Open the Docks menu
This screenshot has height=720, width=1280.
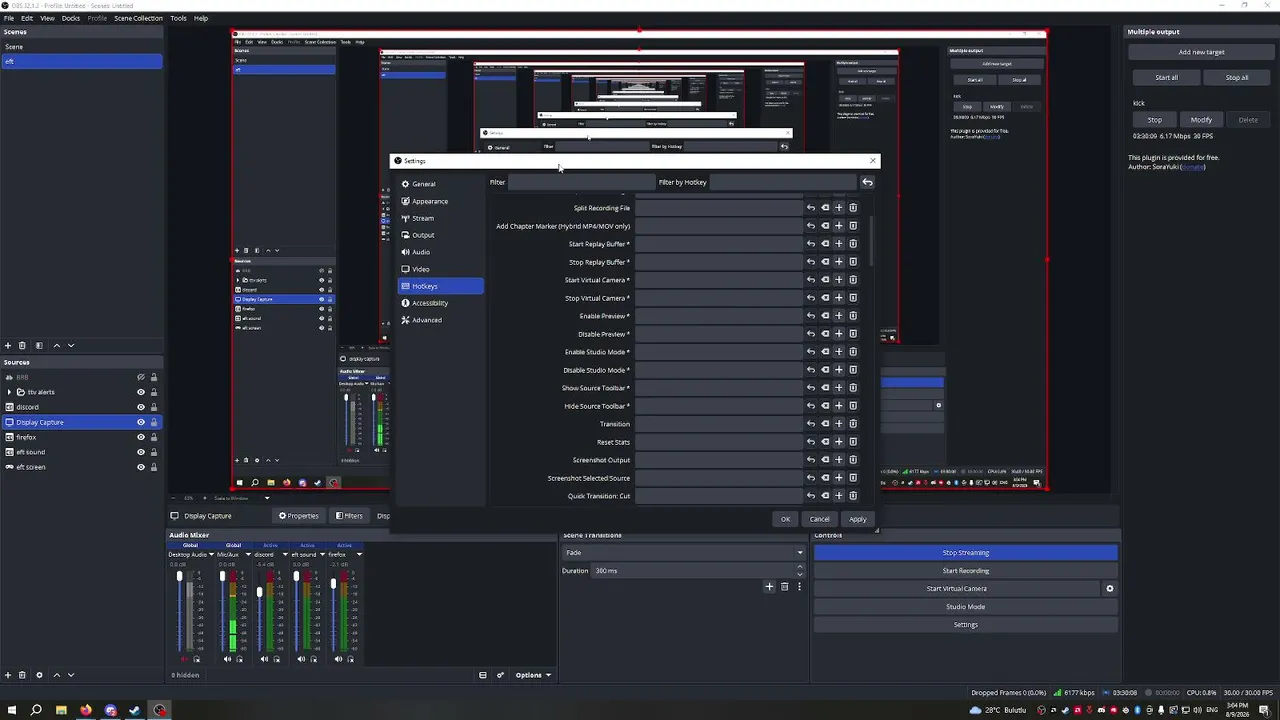click(x=71, y=18)
